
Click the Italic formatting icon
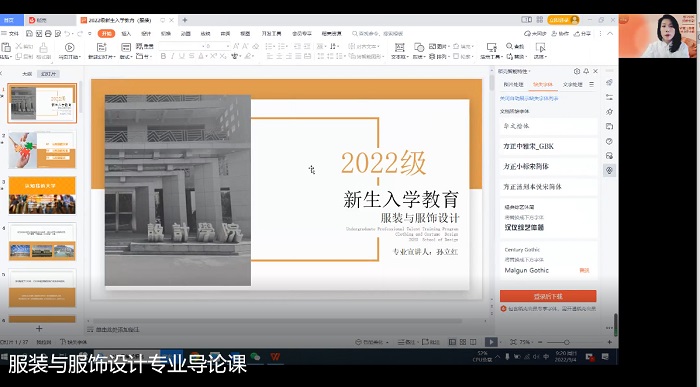click(x=172, y=56)
